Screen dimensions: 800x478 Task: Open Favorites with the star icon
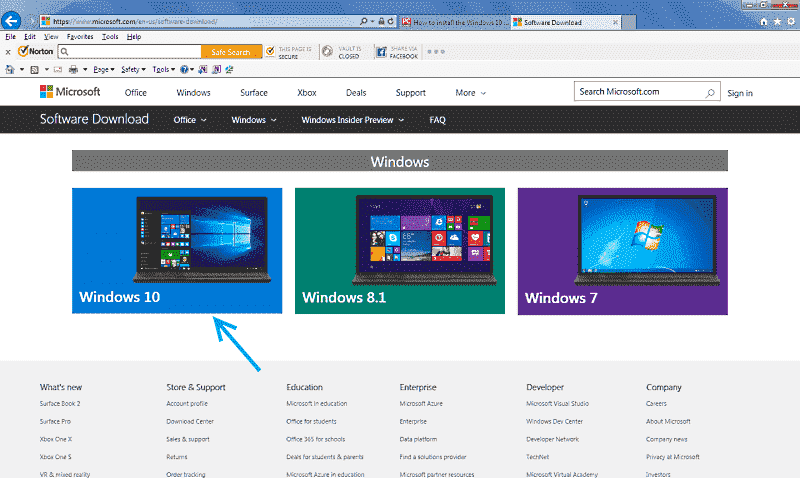click(777, 21)
